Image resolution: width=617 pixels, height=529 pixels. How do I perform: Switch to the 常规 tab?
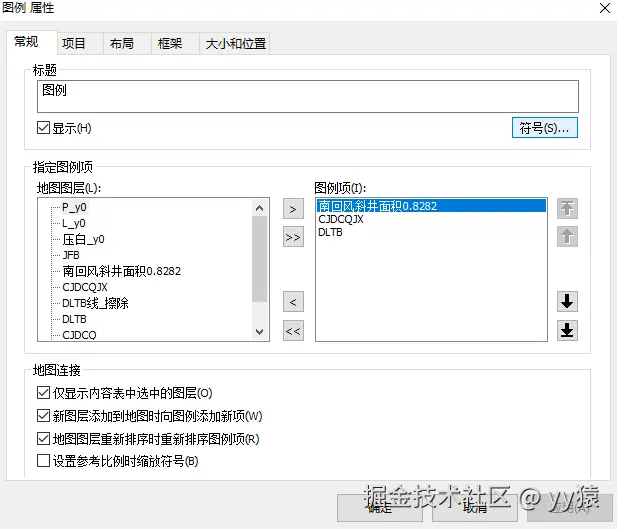point(31,42)
